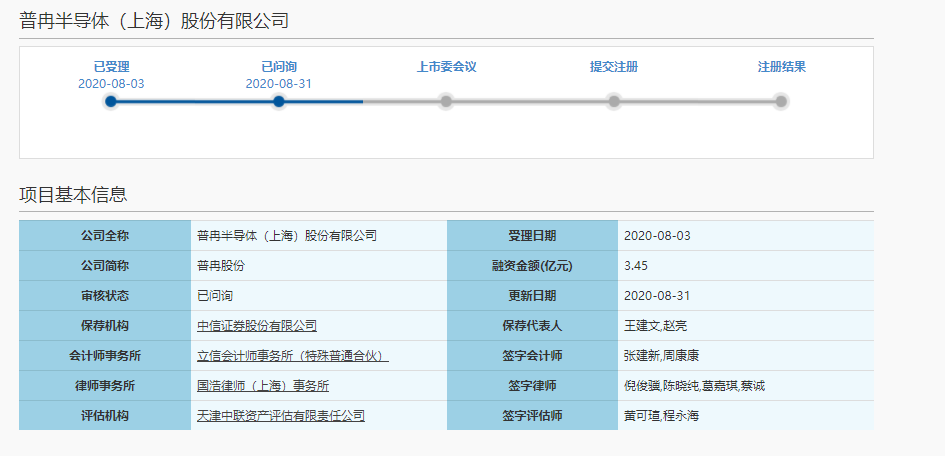Screen dimensions: 945x456
Task: Open the 立信会计师事务所 accounting firm link
Action: (292, 356)
